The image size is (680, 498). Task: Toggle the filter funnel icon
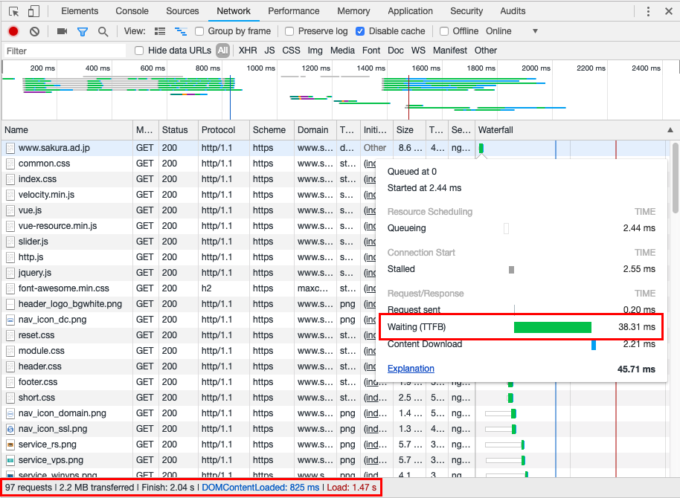point(82,31)
